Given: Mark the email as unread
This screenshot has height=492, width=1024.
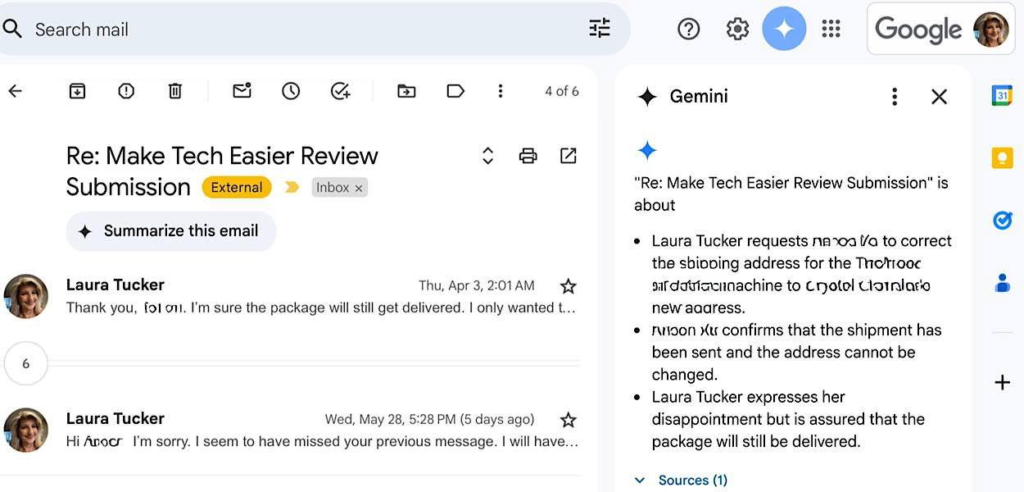Looking at the screenshot, I should [242, 91].
